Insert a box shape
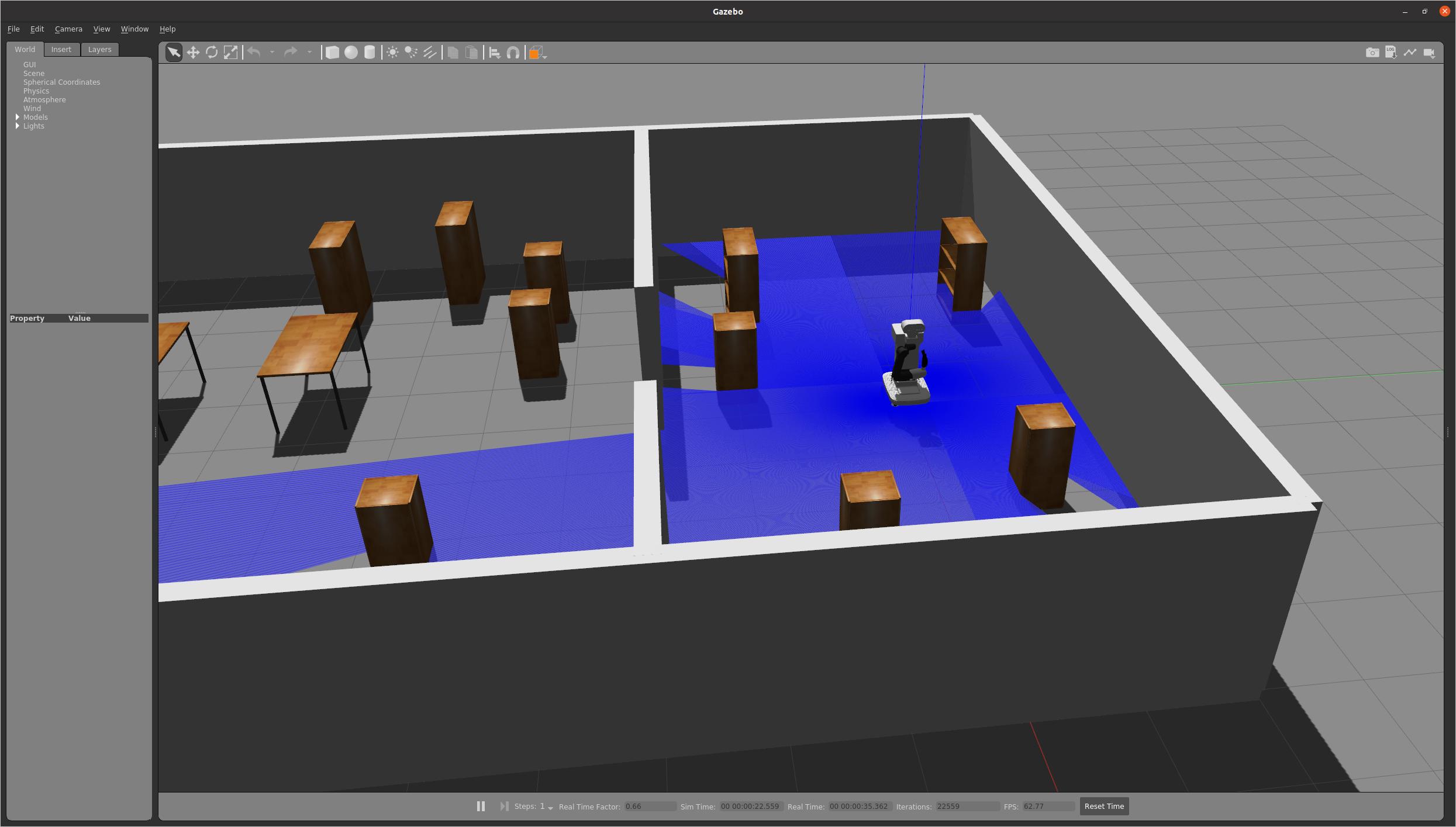The height and width of the screenshot is (827, 1456). (x=332, y=53)
